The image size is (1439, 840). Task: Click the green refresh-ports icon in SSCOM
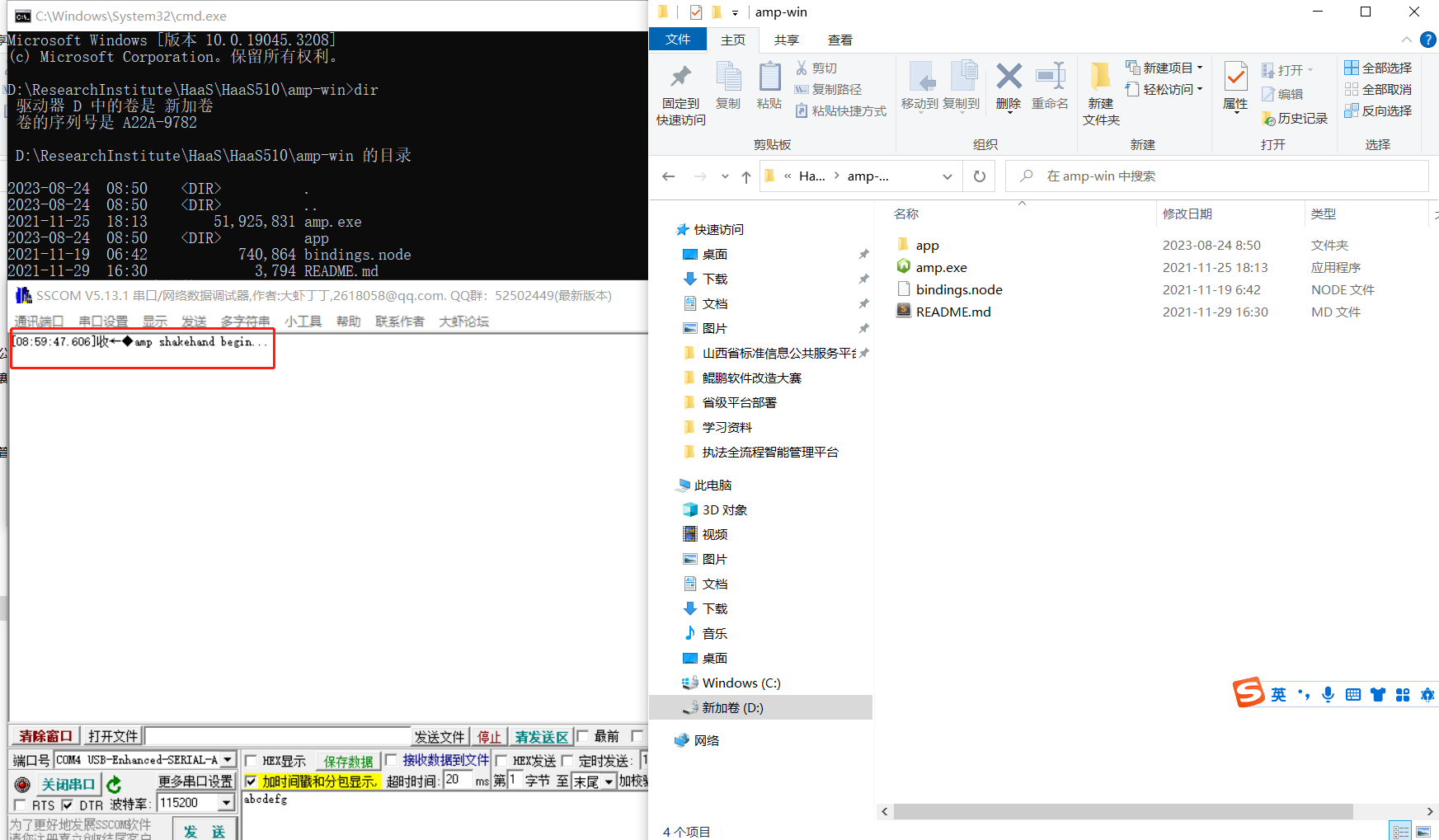tap(114, 784)
